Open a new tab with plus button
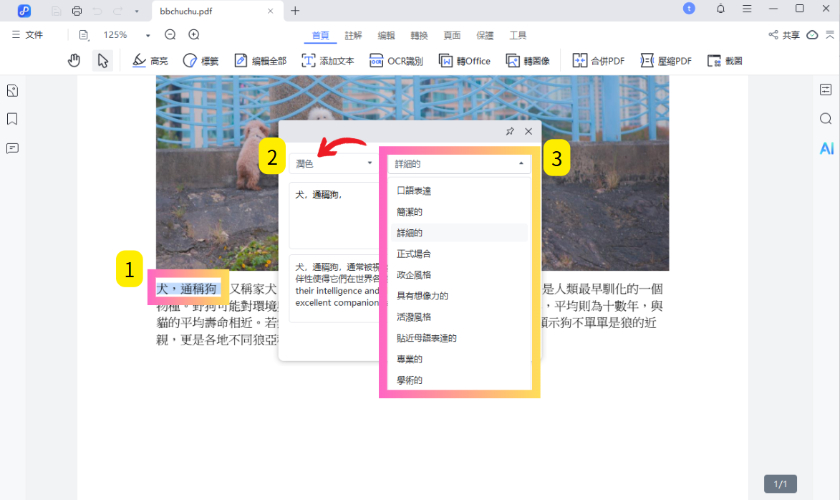 295,11
